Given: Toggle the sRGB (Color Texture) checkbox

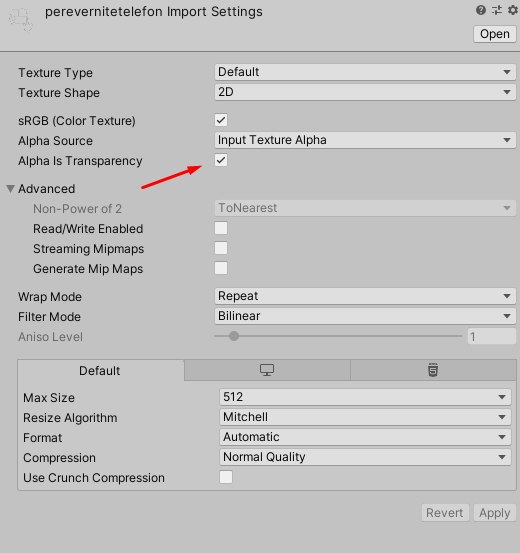Looking at the screenshot, I should [x=221, y=120].
